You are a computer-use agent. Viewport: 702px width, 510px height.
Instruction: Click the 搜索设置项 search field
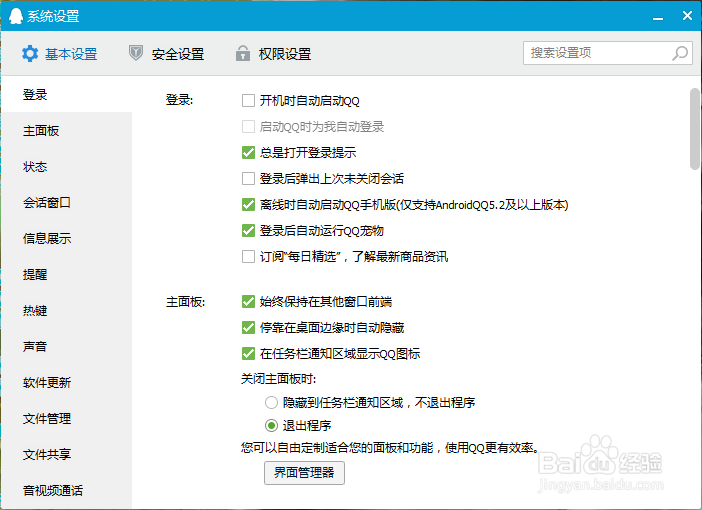point(608,53)
